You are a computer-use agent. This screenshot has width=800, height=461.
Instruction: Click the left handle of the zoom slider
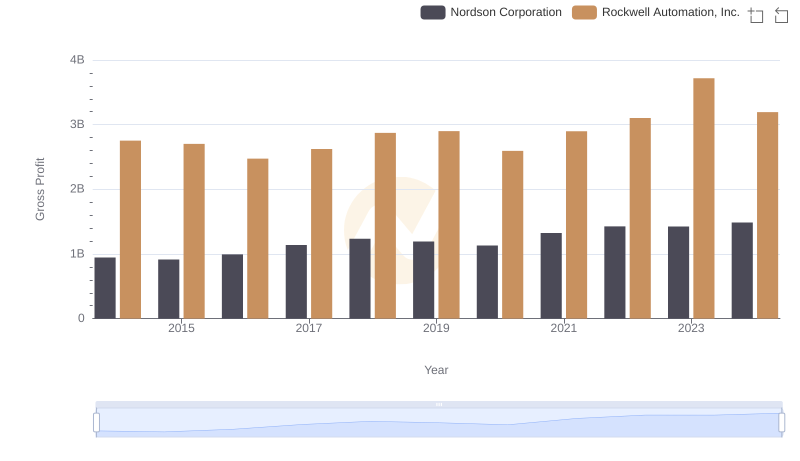click(96, 422)
